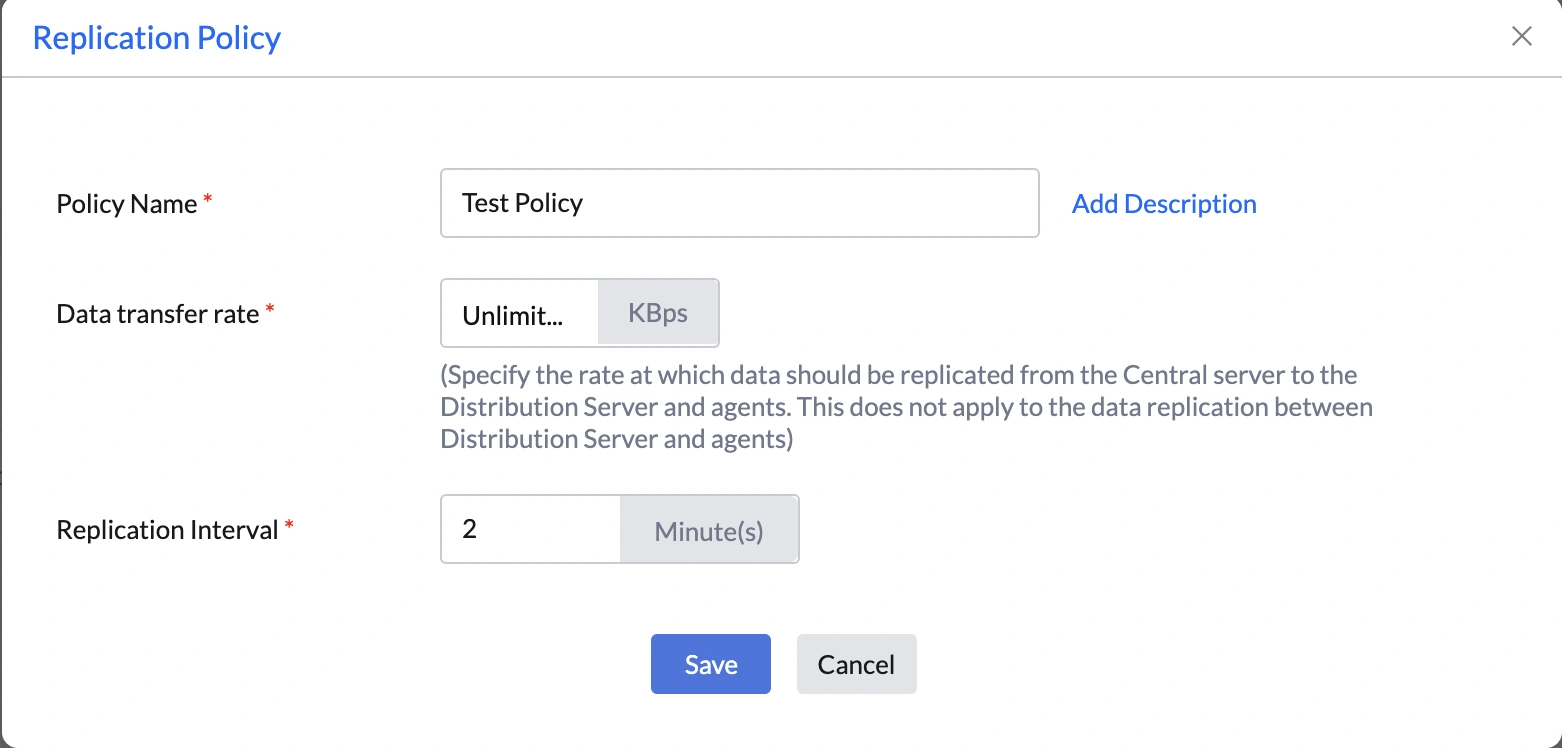Edit the Replication Interval value
Viewport: 1562px width, 748px height.
528,529
